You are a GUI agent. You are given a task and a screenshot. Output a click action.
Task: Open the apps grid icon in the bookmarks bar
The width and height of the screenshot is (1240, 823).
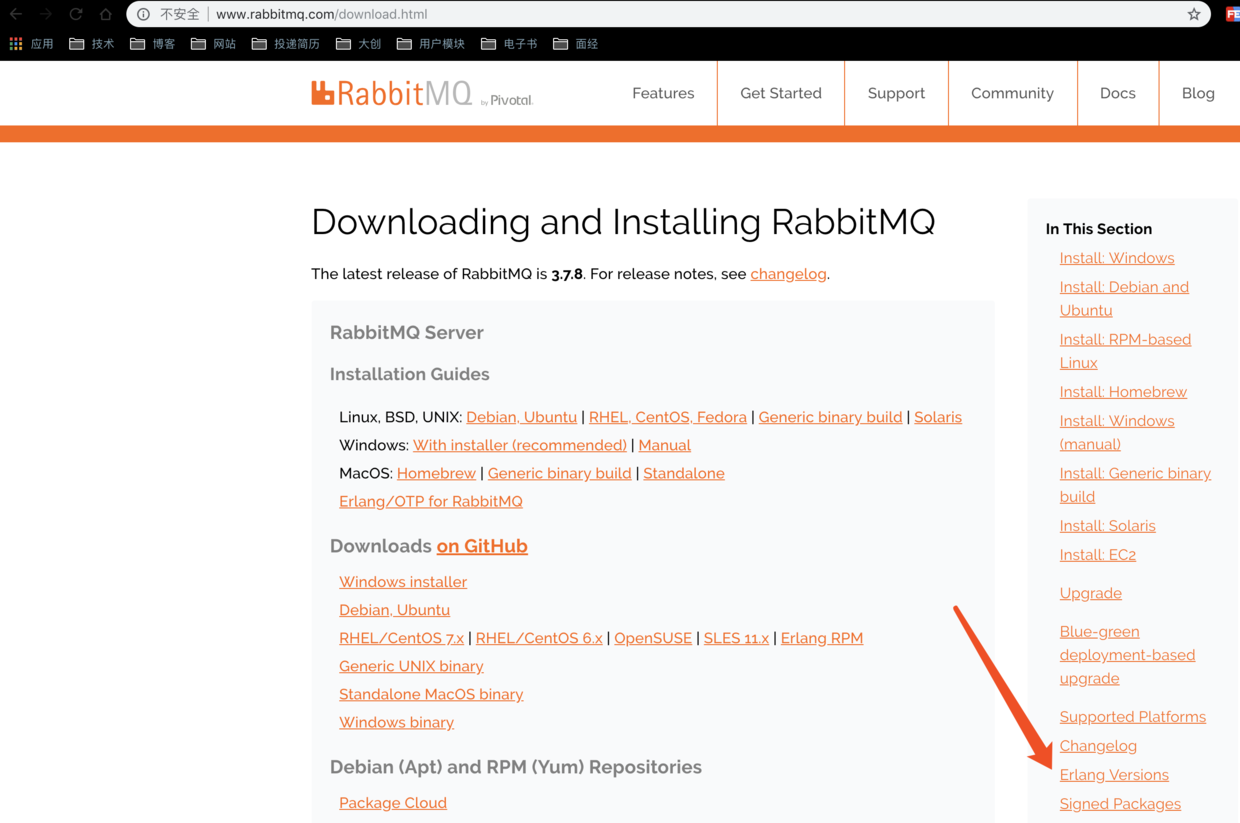16,44
